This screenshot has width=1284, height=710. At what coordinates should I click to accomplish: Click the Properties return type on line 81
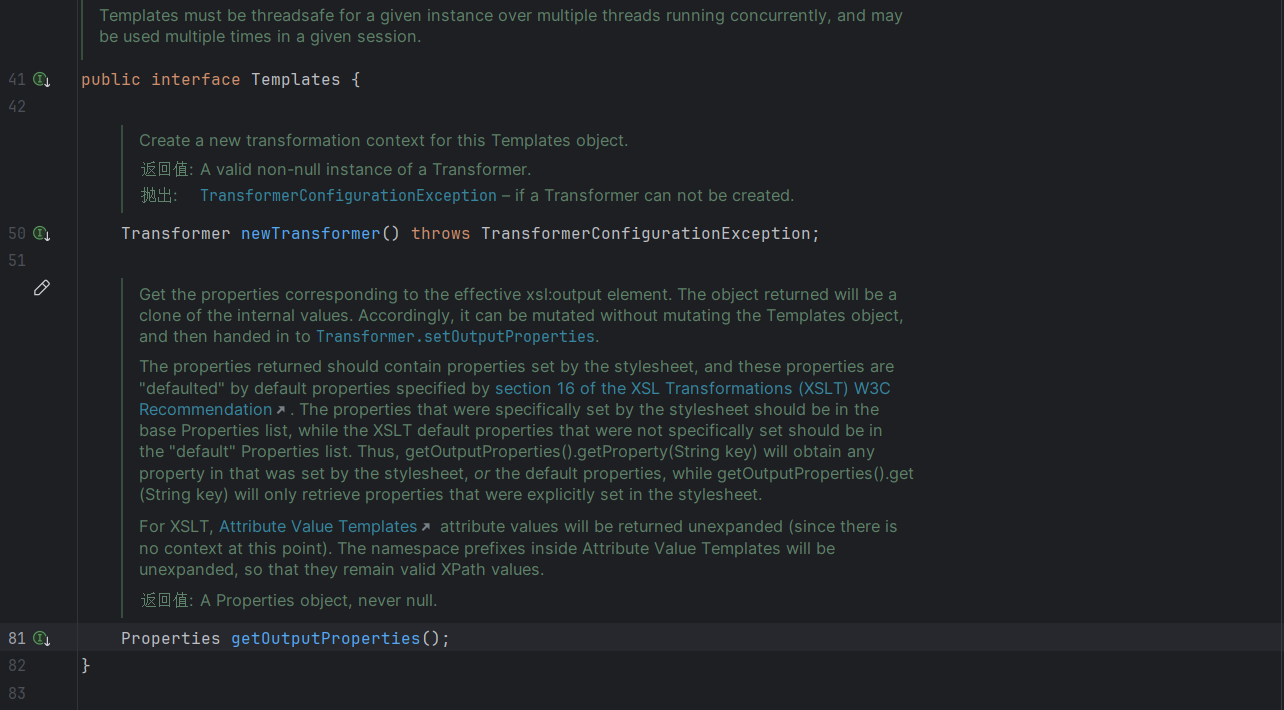[x=170, y=638]
